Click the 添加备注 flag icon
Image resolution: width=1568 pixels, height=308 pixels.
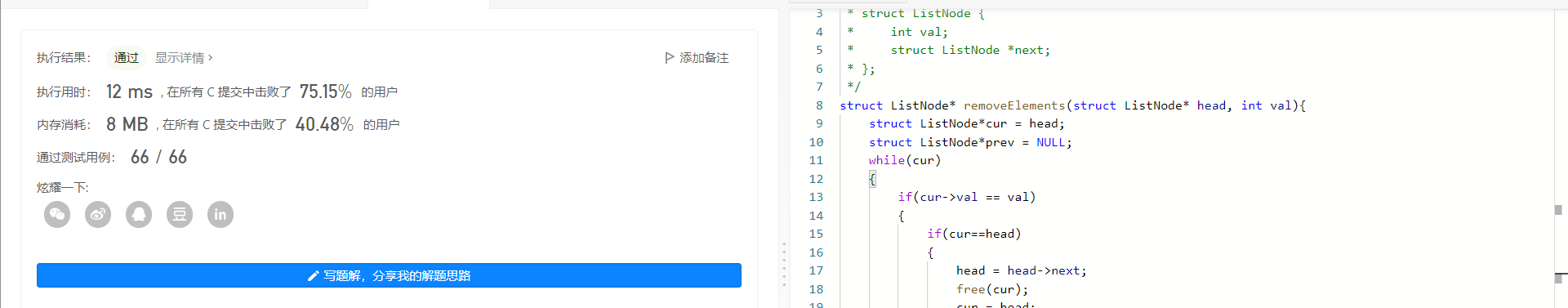pos(670,58)
